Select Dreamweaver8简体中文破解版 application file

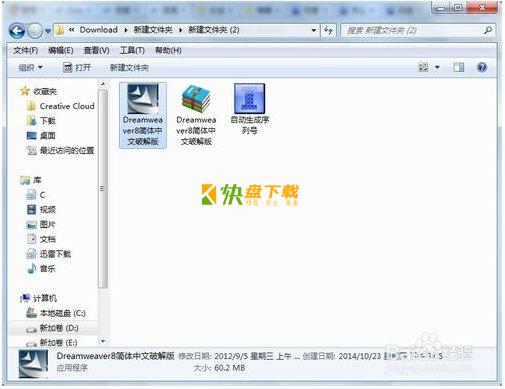pos(143,115)
